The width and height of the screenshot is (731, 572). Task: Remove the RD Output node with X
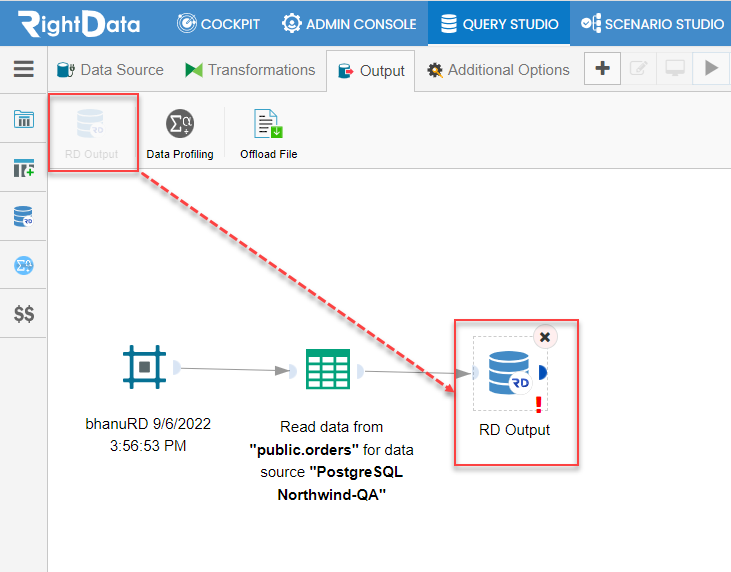tap(545, 337)
